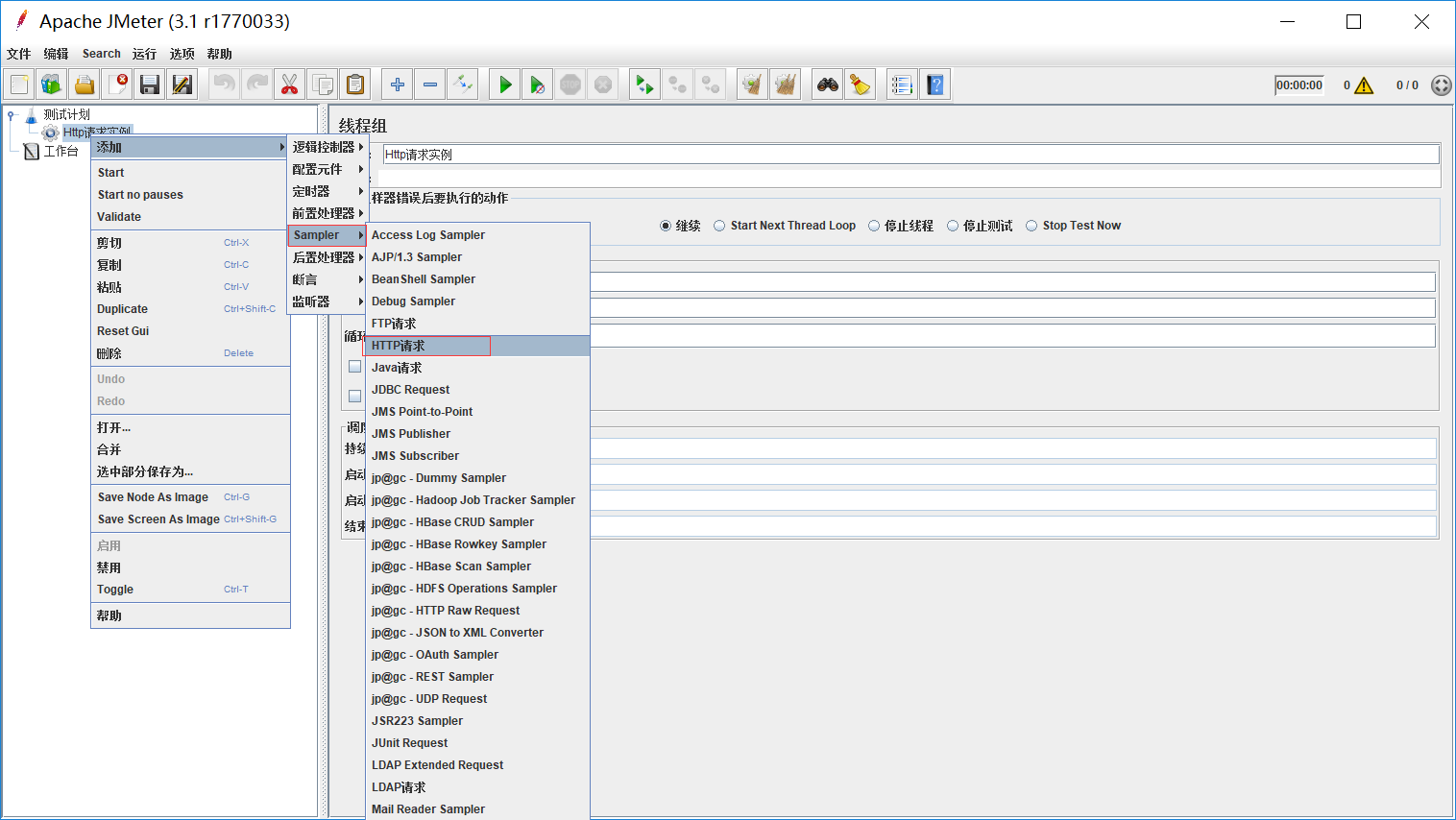The width and height of the screenshot is (1456, 820).
Task: Open the 文件 menu
Action: pos(18,54)
